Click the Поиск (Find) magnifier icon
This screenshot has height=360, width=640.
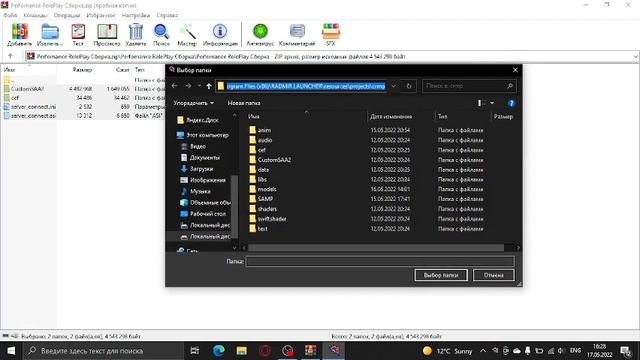(x=161, y=34)
